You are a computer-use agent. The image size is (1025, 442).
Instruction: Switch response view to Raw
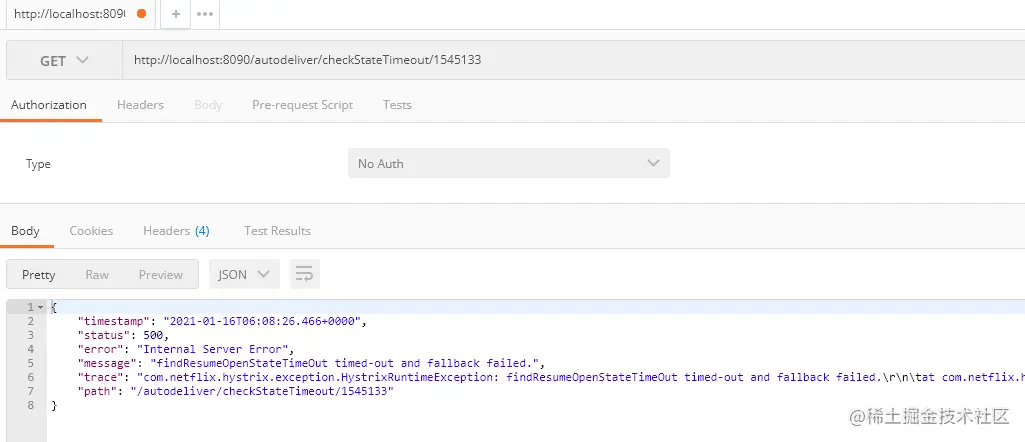pos(97,274)
